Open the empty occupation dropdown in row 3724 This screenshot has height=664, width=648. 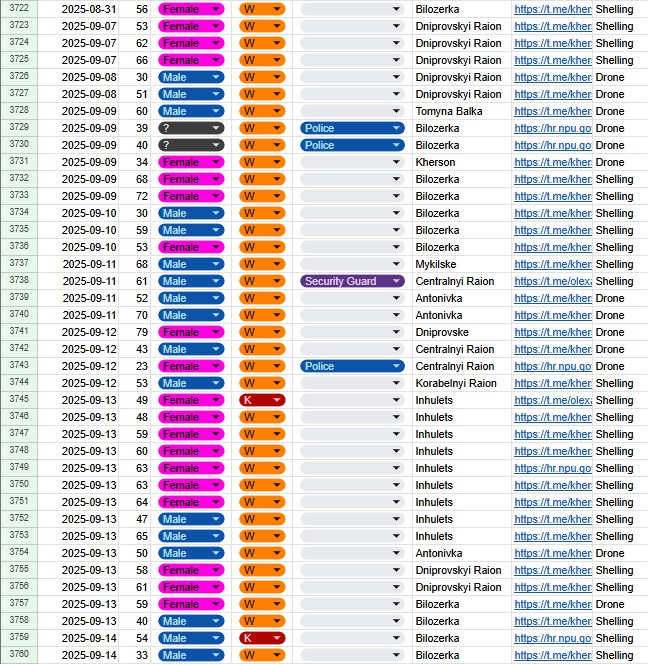pos(352,43)
